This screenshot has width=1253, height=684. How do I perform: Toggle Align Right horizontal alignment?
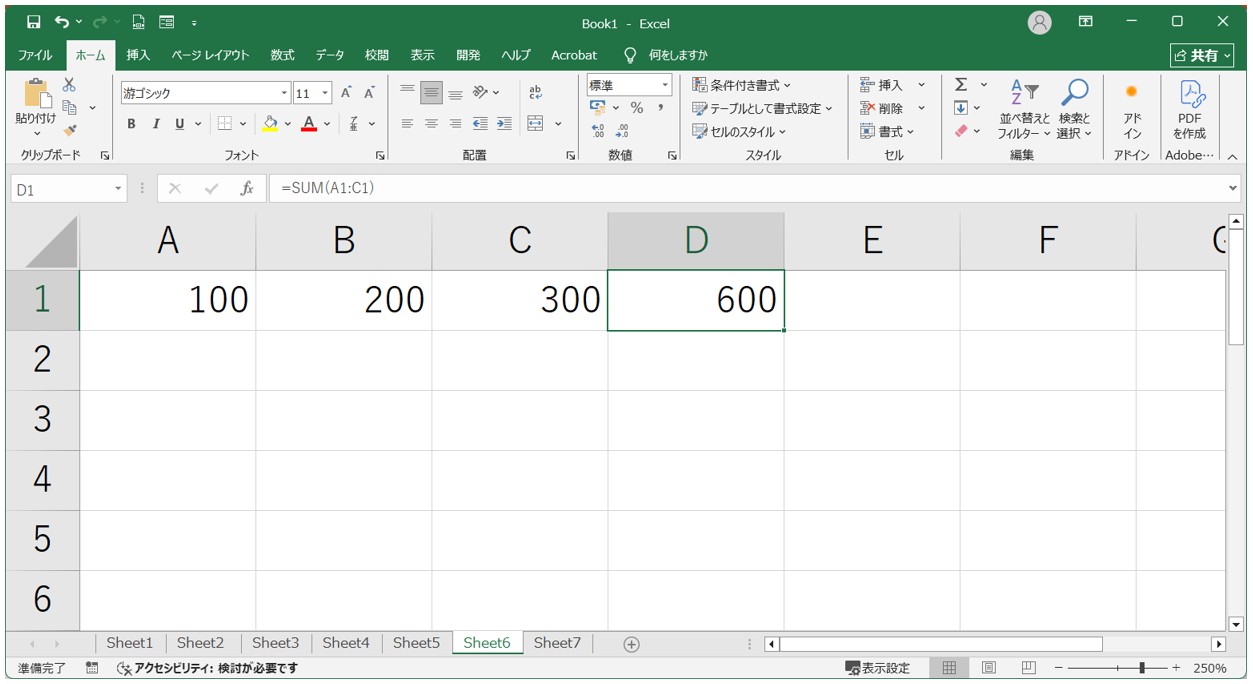point(455,124)
